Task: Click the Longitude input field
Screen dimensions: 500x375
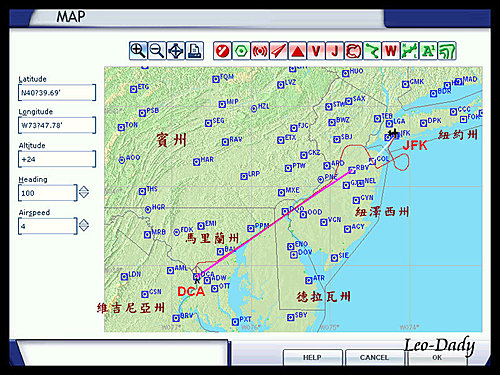Action: 57,125
